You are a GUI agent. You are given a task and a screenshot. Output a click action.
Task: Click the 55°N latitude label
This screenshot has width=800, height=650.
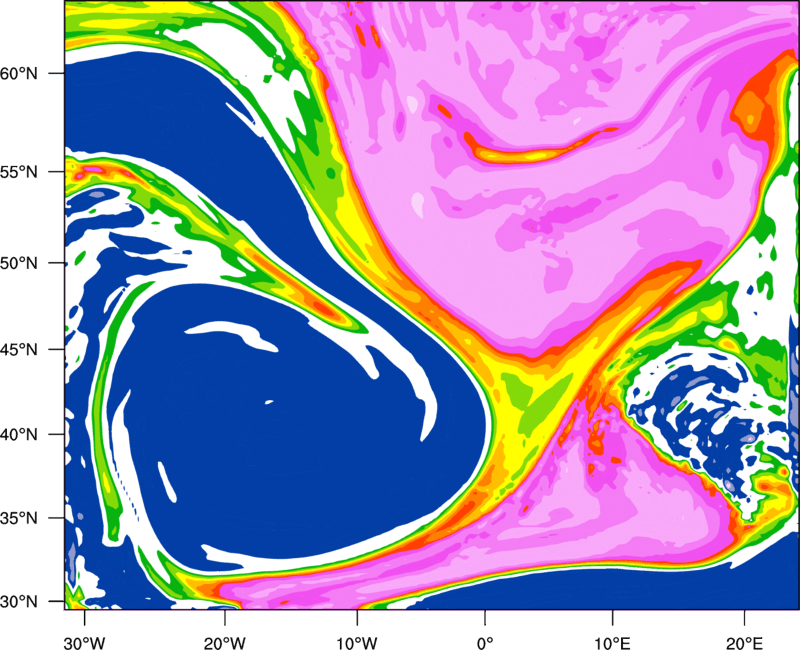click(19, 172)
